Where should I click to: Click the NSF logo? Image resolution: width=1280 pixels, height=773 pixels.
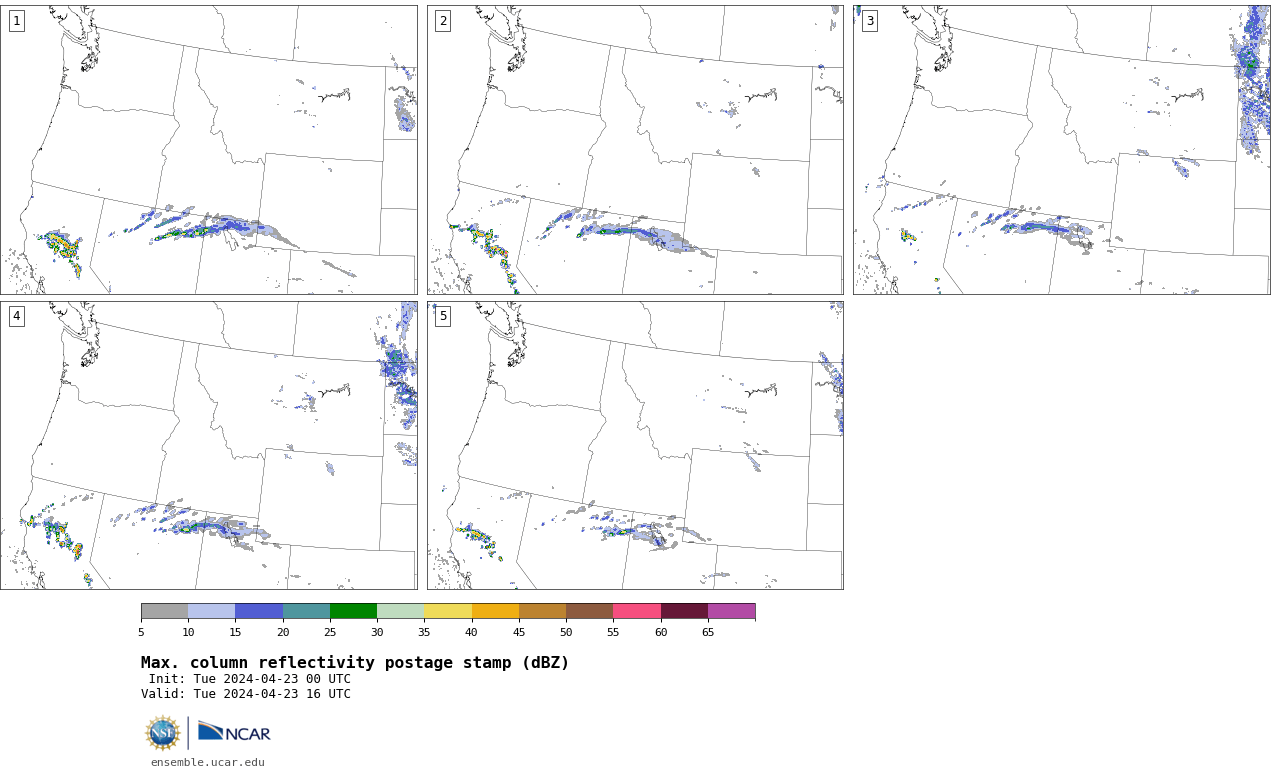[163, 733]
